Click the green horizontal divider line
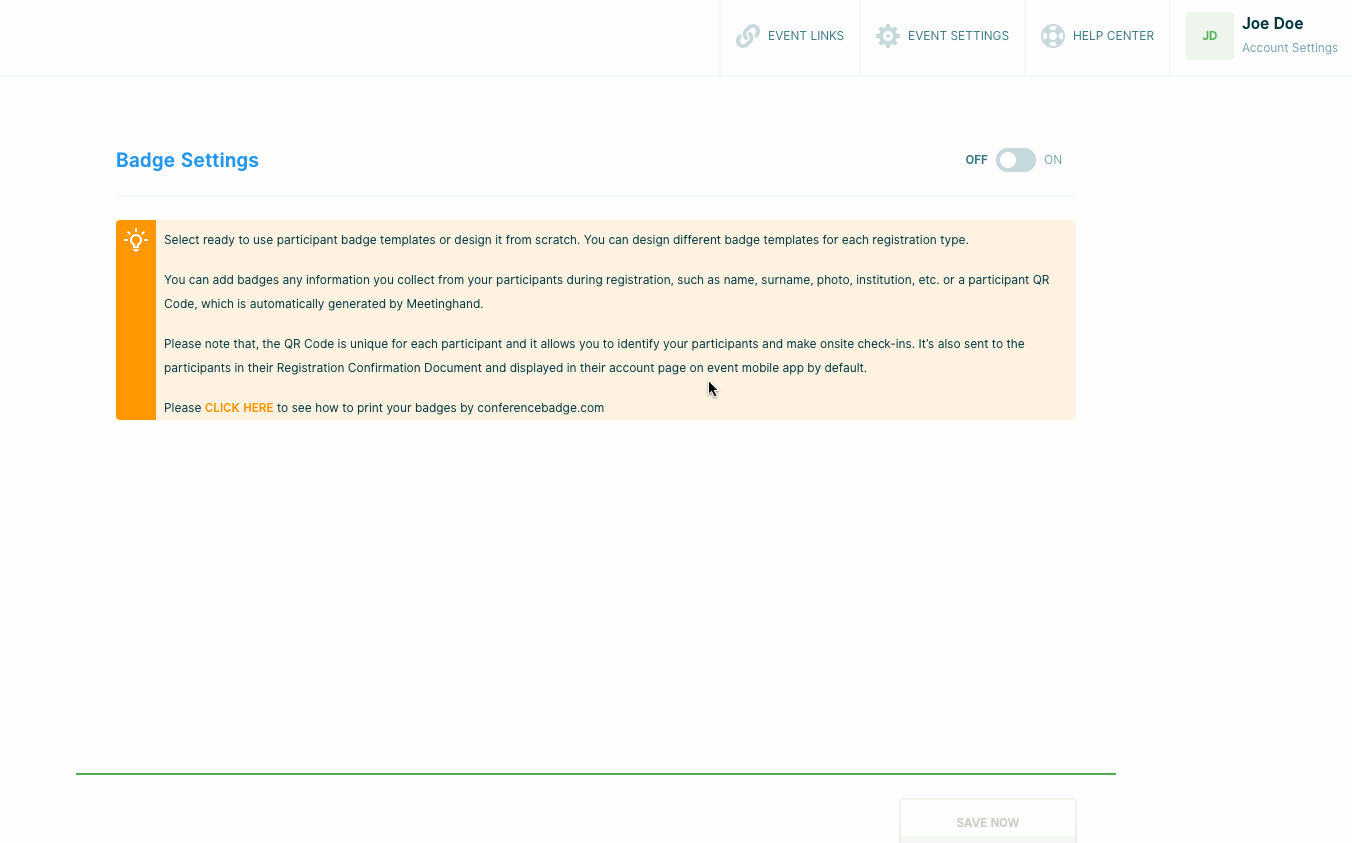The image size is (1352, 843). (595, 773)
